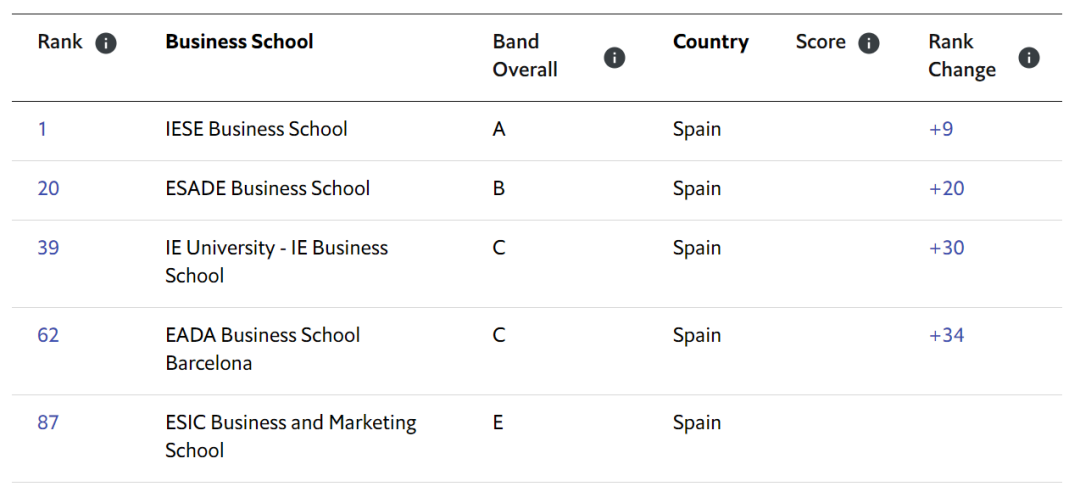Open the rank 20 link
The width and height of the screenshot is (1080, 492).
coord(48,188)
